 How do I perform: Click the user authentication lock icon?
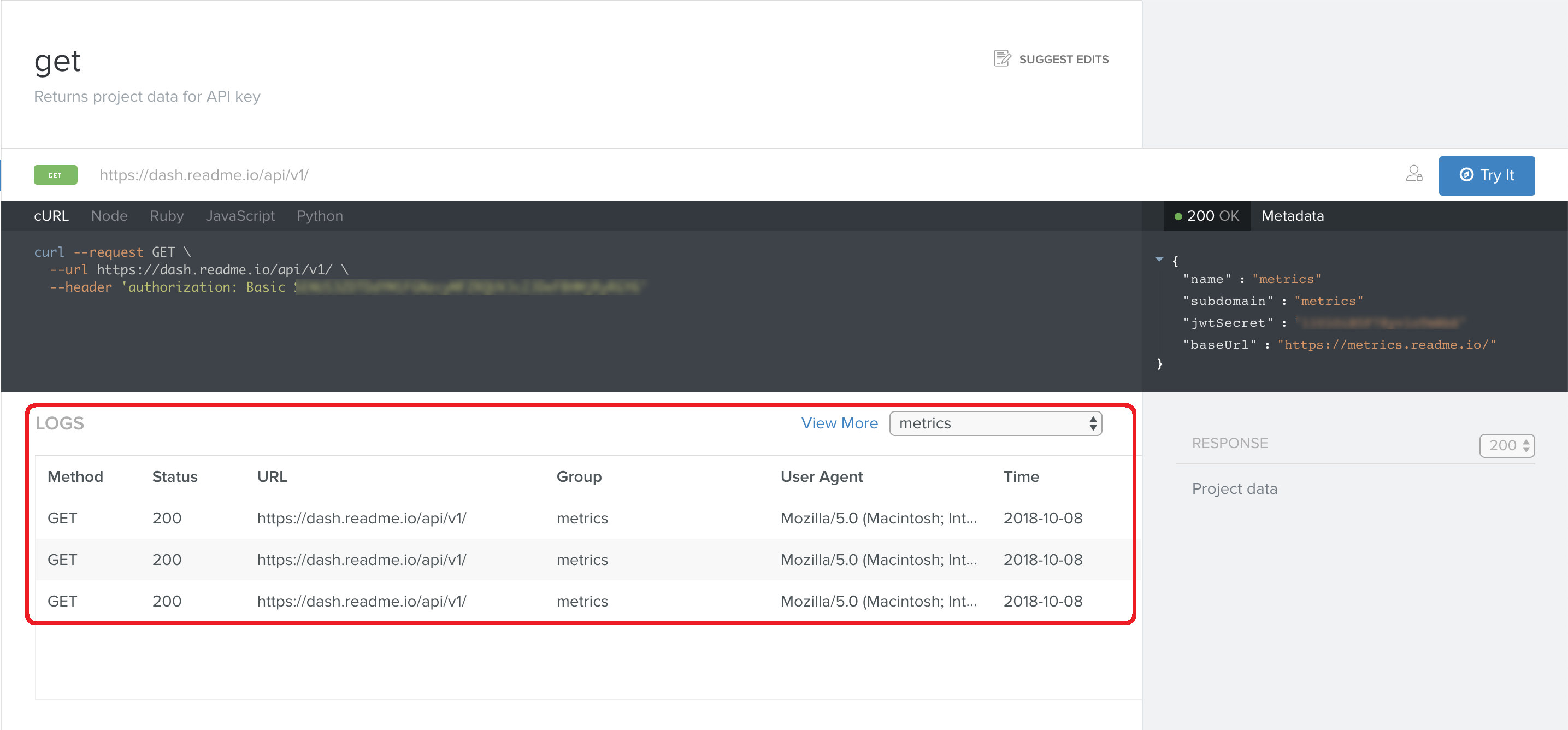1413,174
